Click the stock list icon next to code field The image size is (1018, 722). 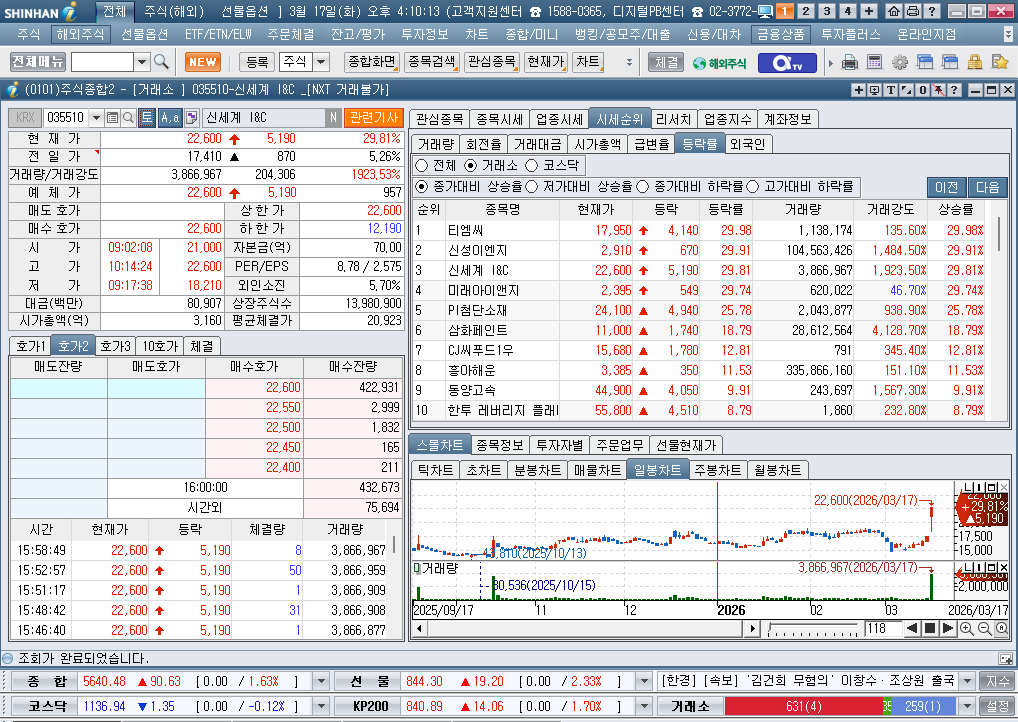pos(112,118)
